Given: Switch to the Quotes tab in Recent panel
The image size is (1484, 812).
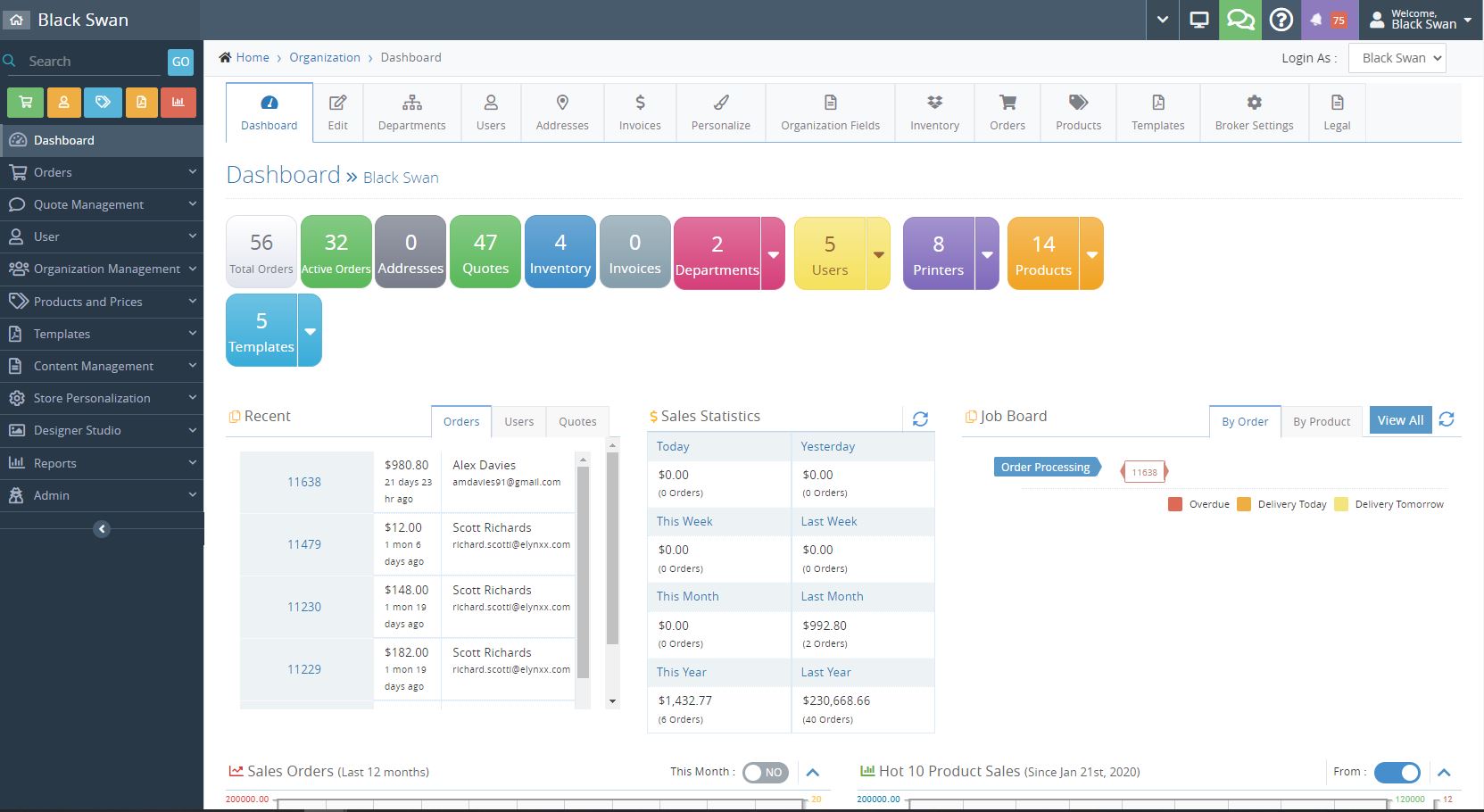Looking at the screenshot, I should [576, 421].
